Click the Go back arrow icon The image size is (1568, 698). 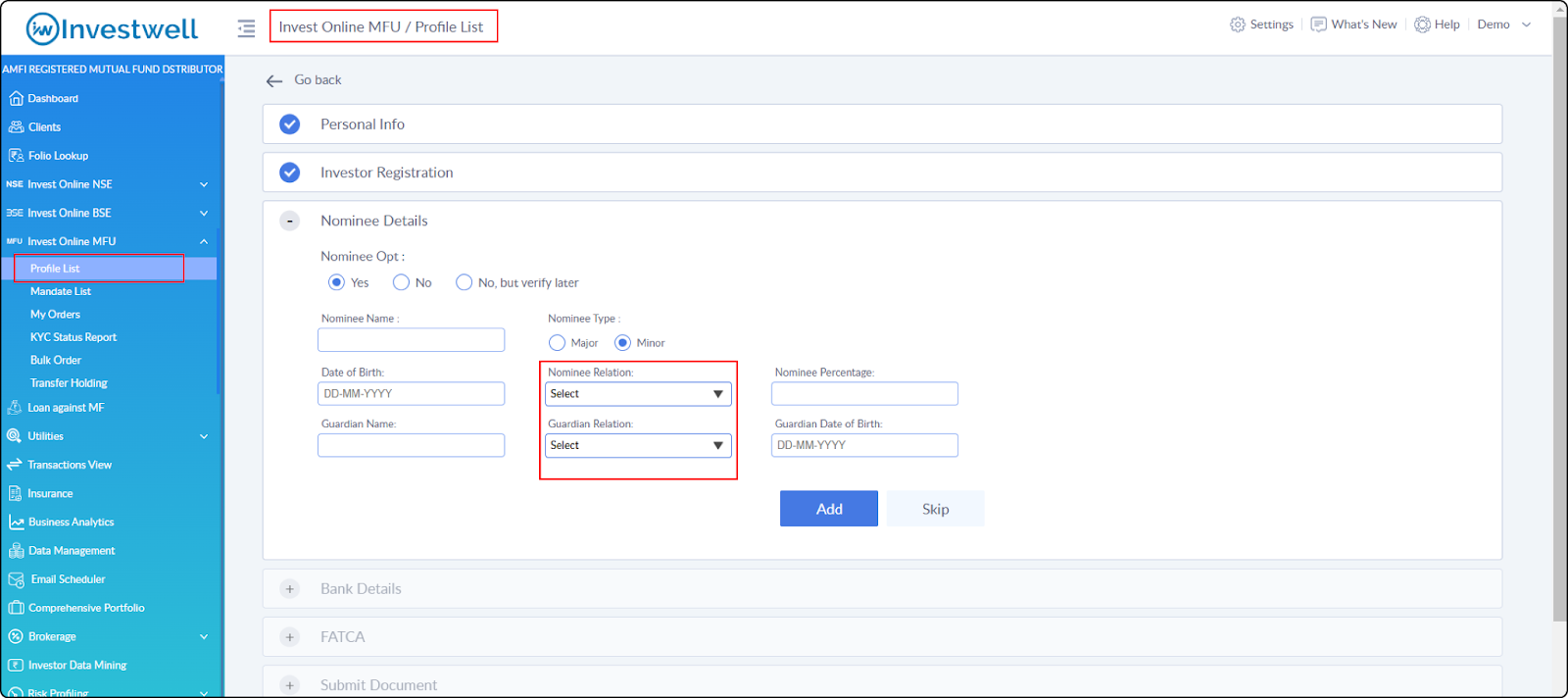coord(274,80)
